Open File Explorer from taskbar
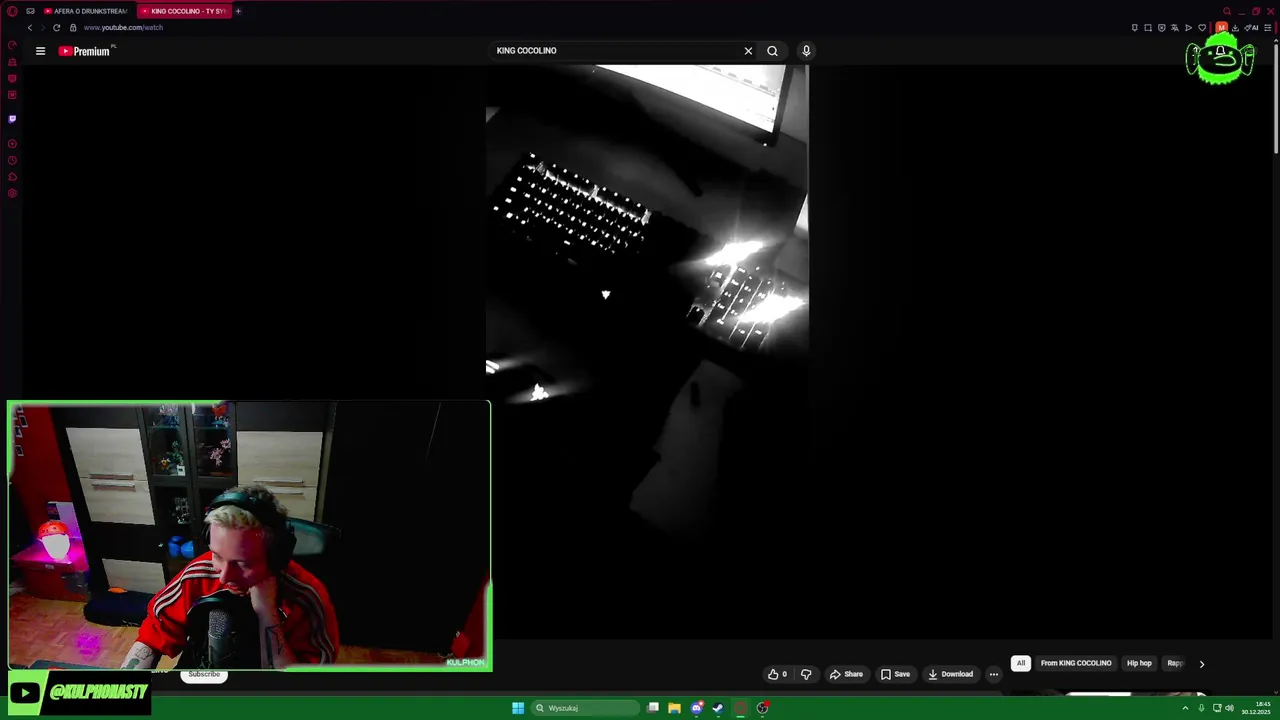 click(674, 708)
